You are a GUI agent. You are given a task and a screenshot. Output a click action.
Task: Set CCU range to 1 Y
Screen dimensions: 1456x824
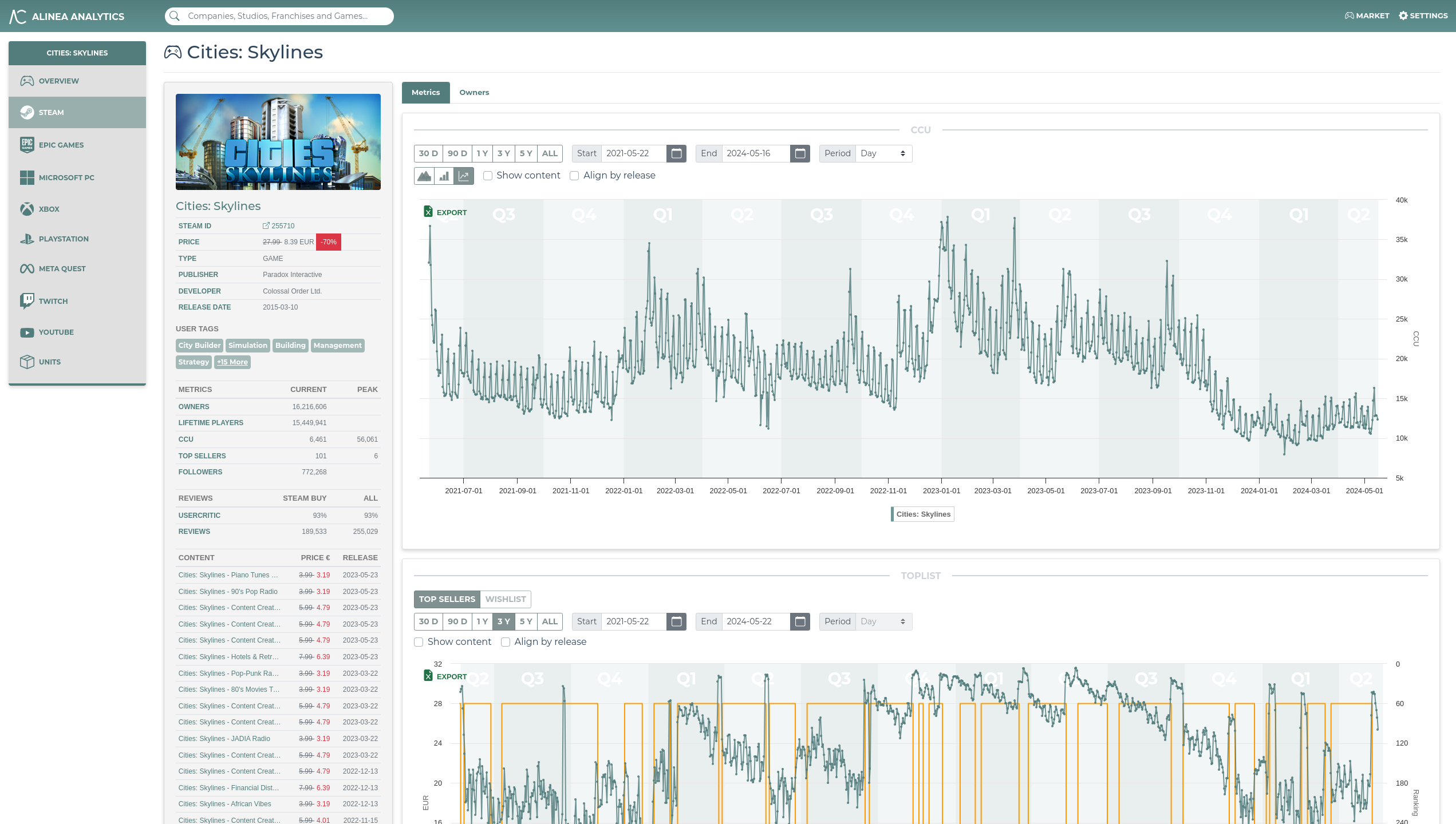[482, 153]
